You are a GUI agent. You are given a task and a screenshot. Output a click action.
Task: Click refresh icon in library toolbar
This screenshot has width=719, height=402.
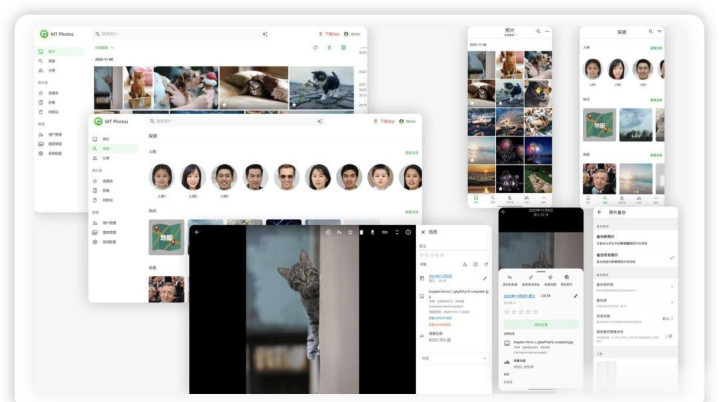pos(315,48)
